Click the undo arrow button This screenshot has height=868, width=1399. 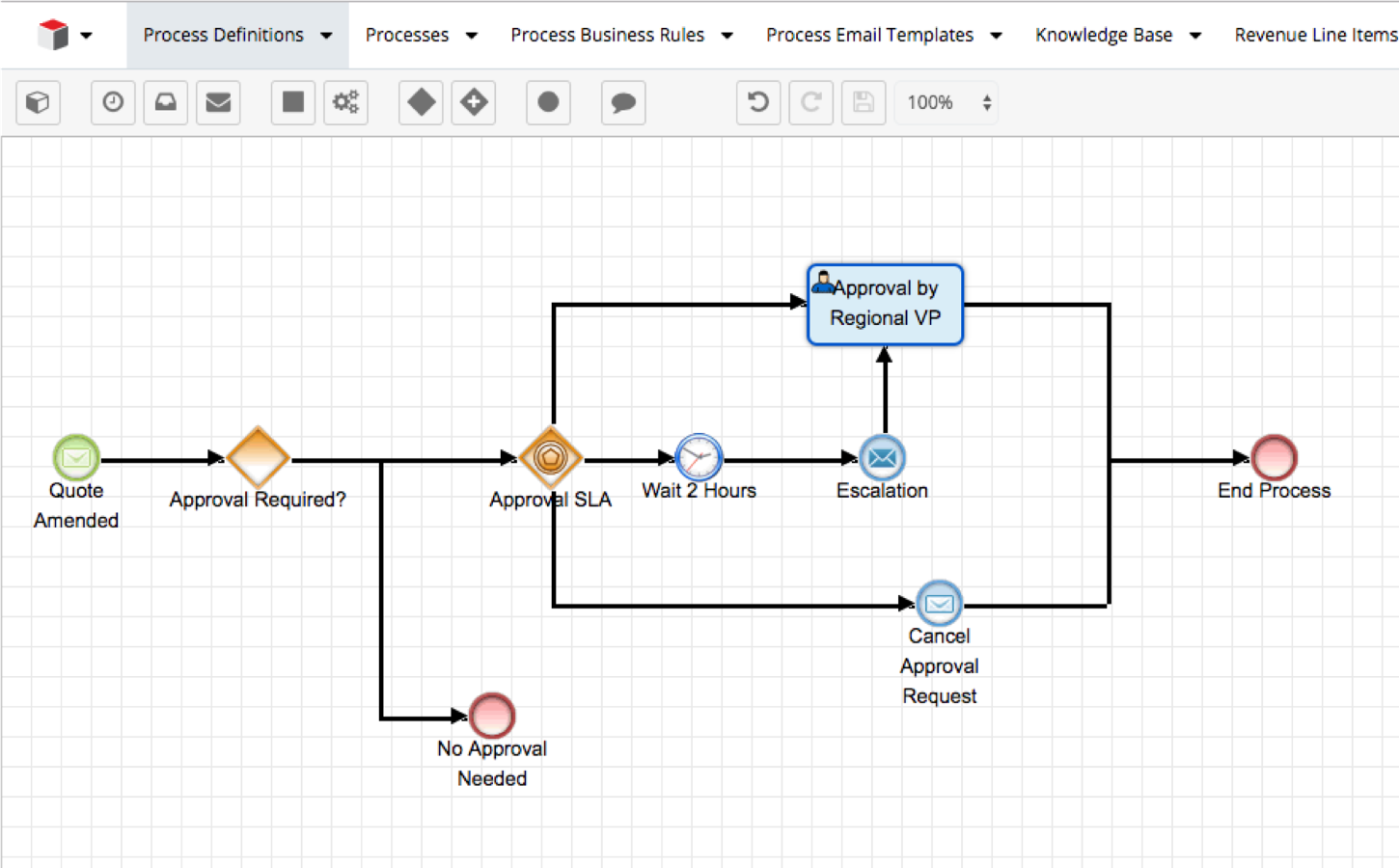click(758, 102)
